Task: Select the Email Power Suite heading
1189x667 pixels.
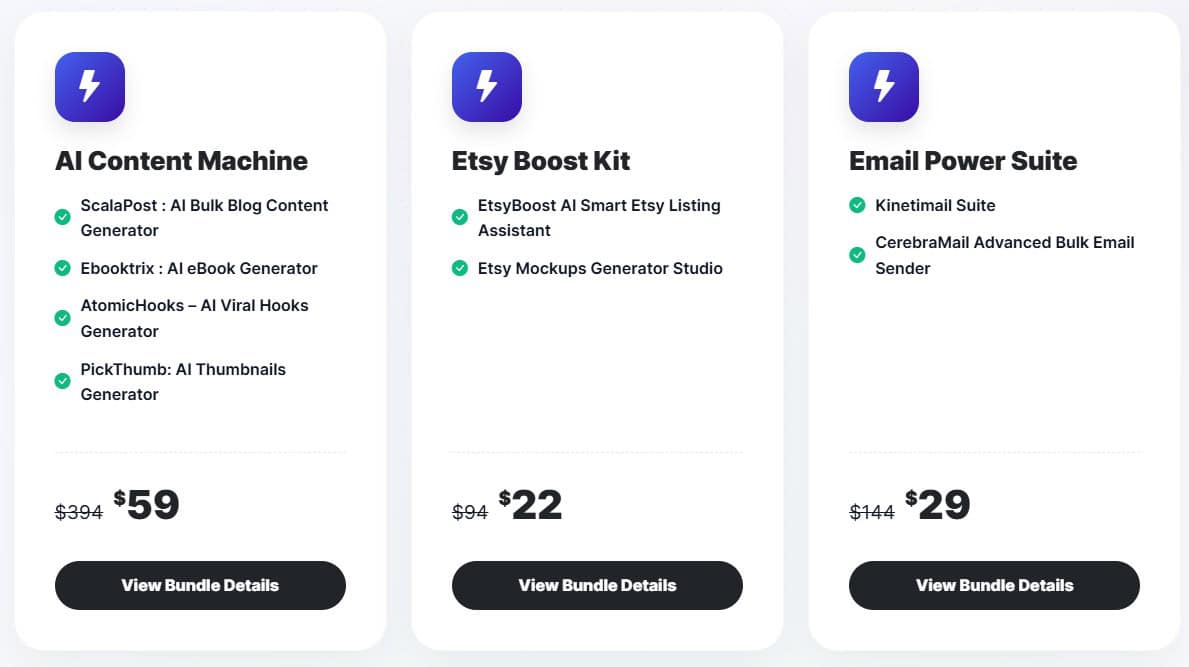Action: click(x=963, y=160)
